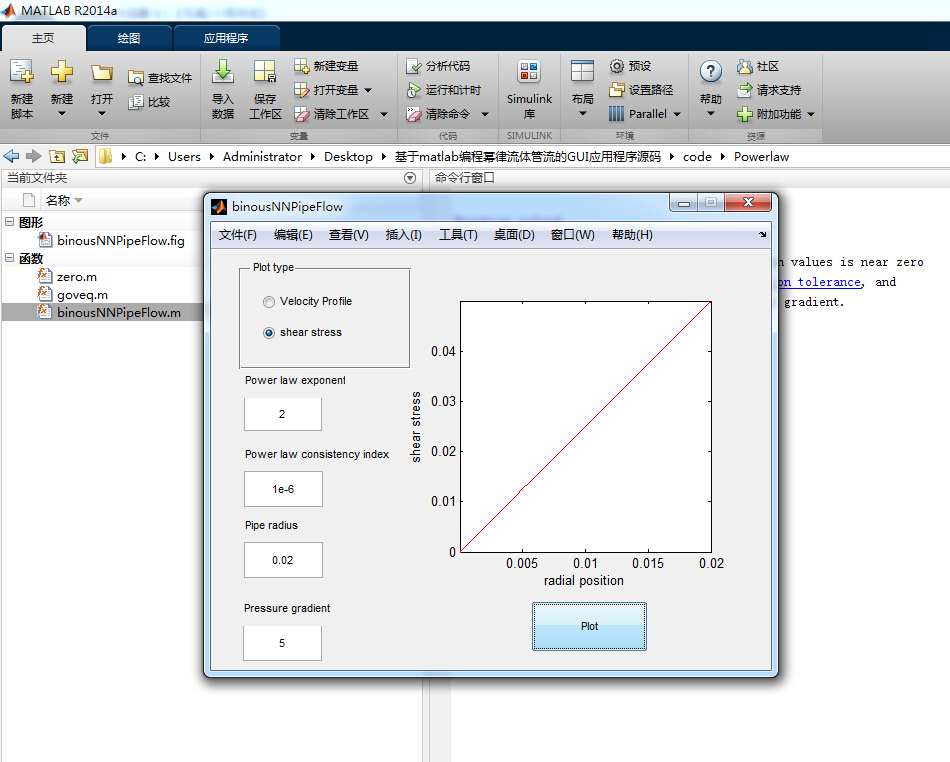Viewport: 950px width, 762px height.
Task: Switch to the 应用程序 (Apps) tab
Action: 226,38
